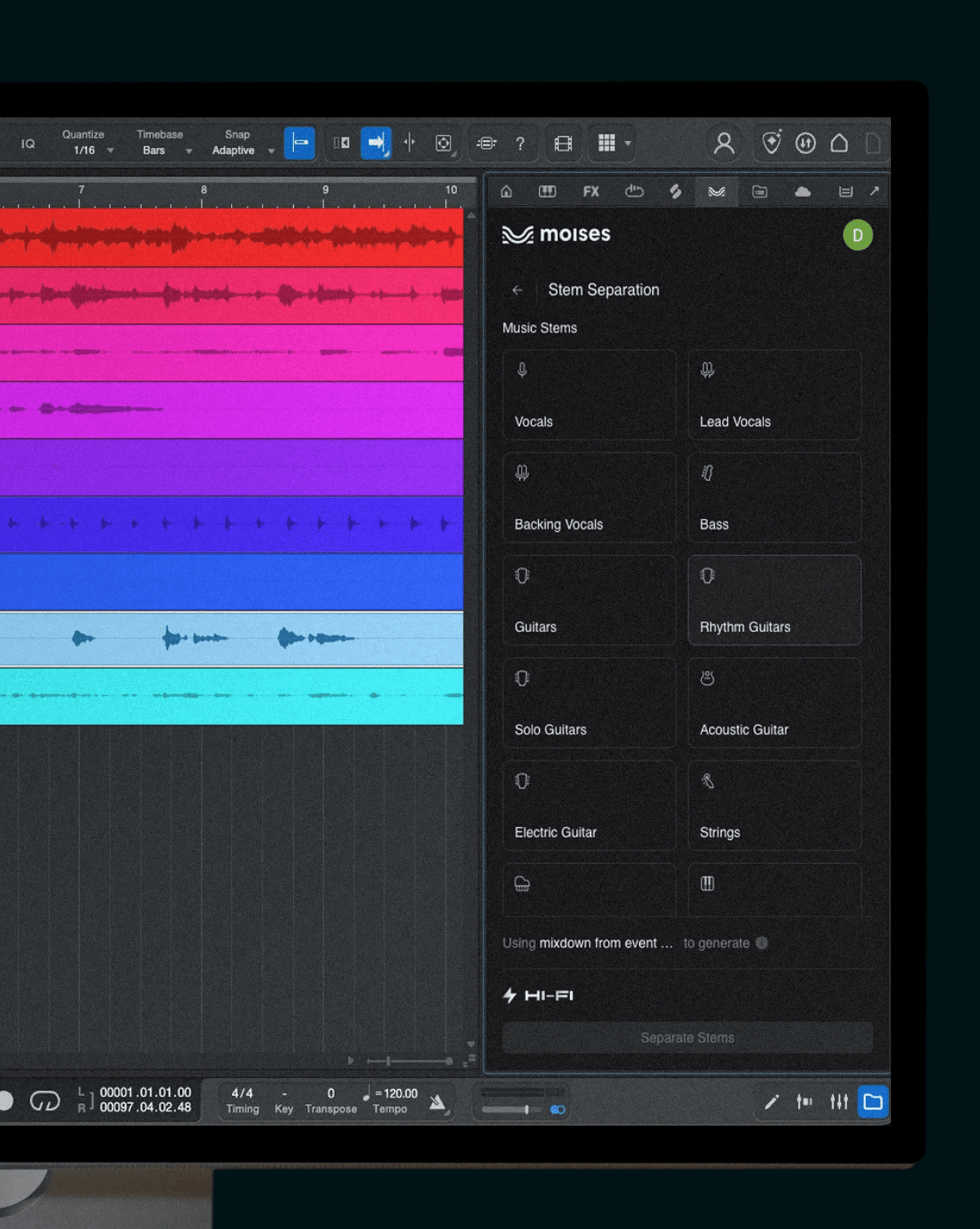This screenshot has width=980, height=1229.
Task: Click the circular up-down arrows icon
Action: (x=805, y=143)
